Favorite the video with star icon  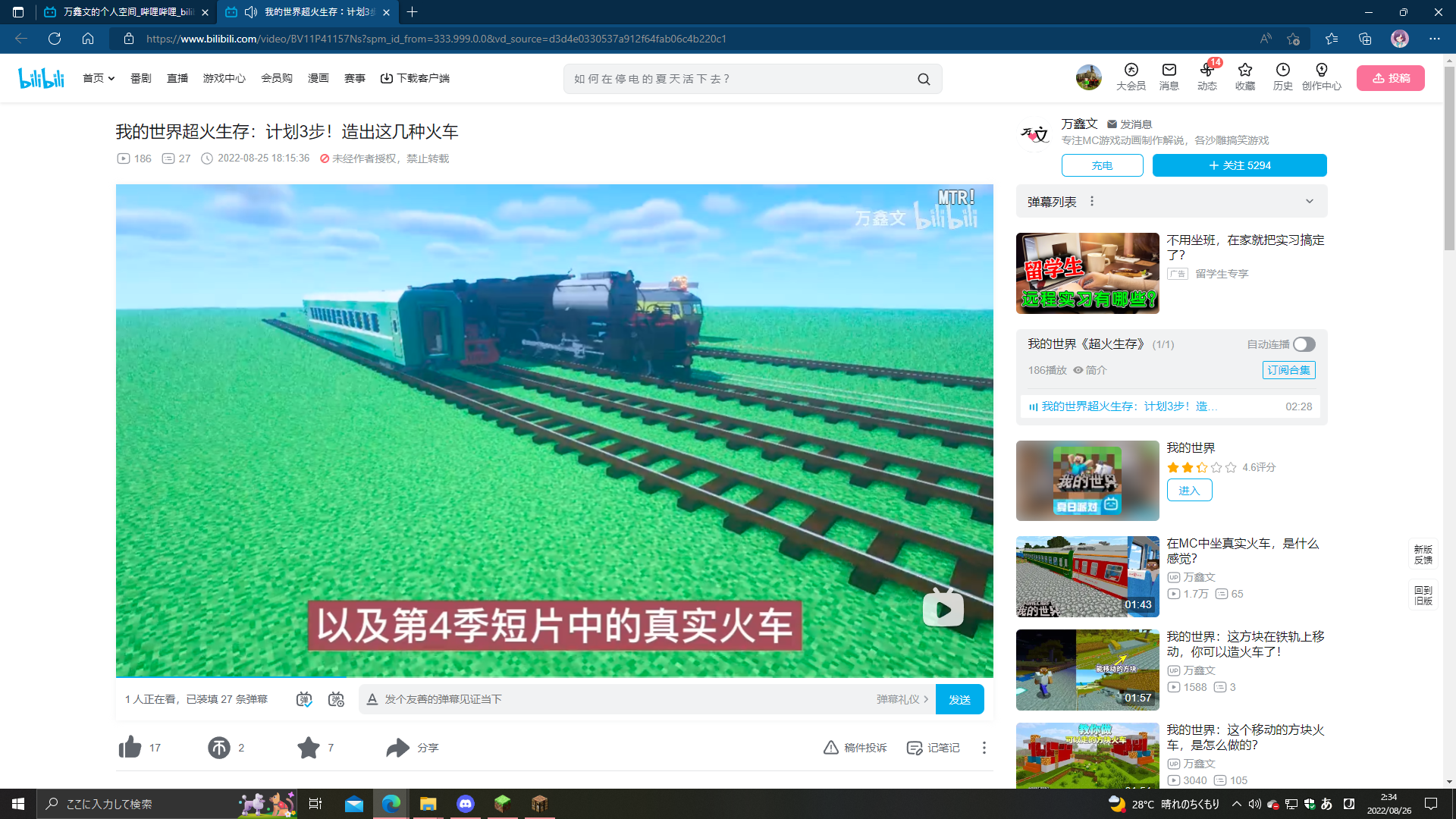pyautogui.click(x=308, y=748)
